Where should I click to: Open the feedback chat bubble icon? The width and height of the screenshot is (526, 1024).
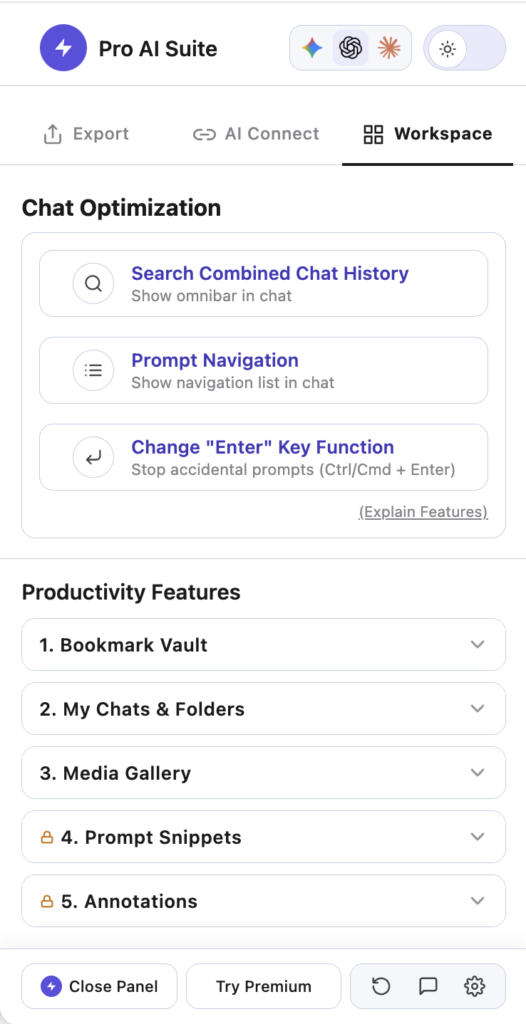tap(428, 986)
